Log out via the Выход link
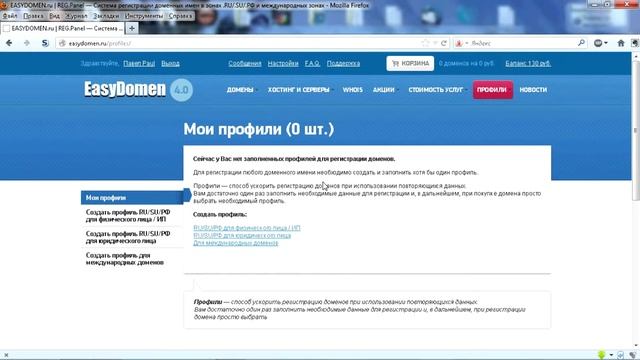Viewport: 640px width, 360px height. (x=170, y=63)
